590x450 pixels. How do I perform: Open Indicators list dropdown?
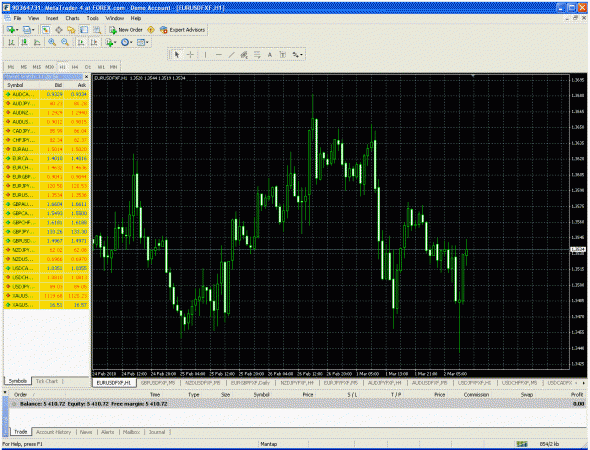[x=111, y=43]
